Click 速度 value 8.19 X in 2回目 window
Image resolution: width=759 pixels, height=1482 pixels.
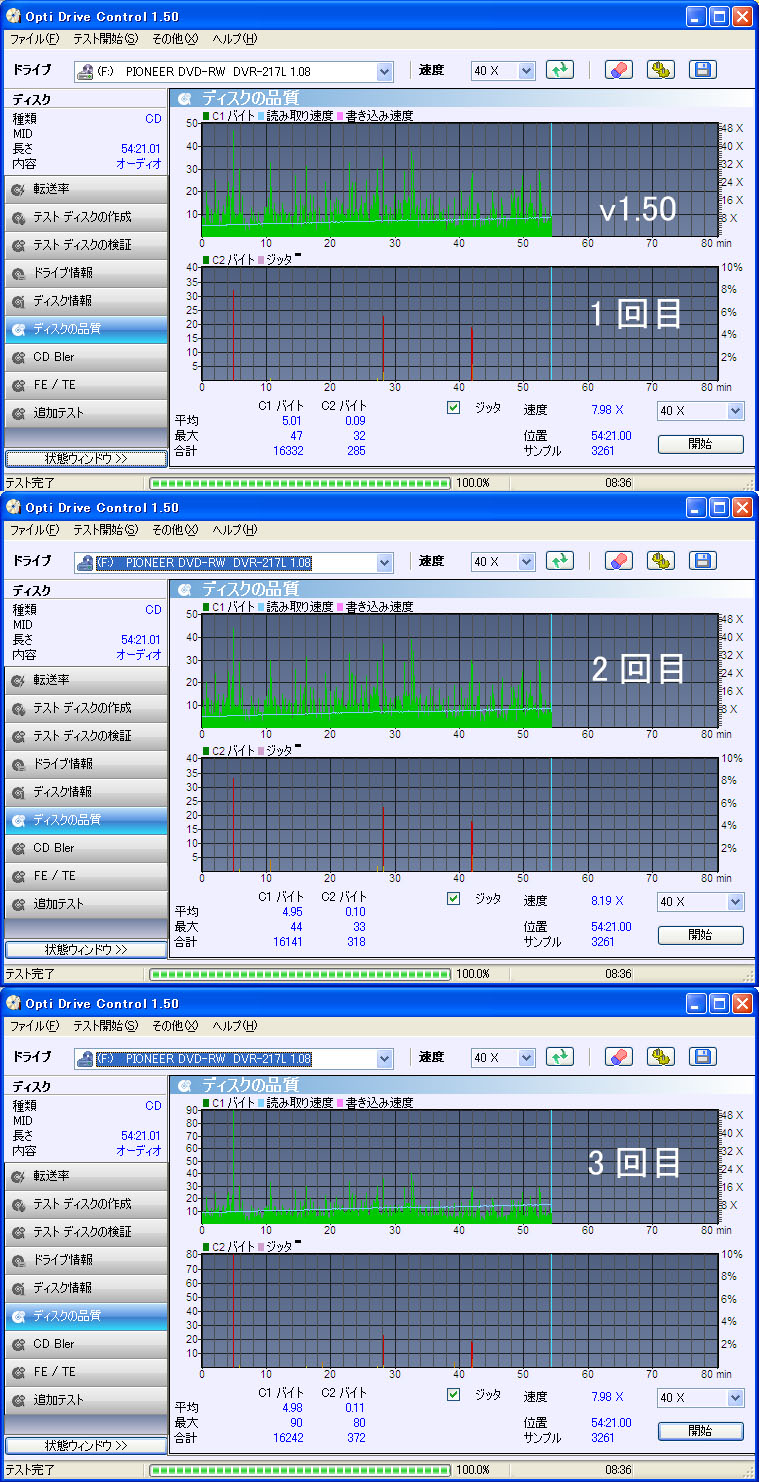coord(606,901)
